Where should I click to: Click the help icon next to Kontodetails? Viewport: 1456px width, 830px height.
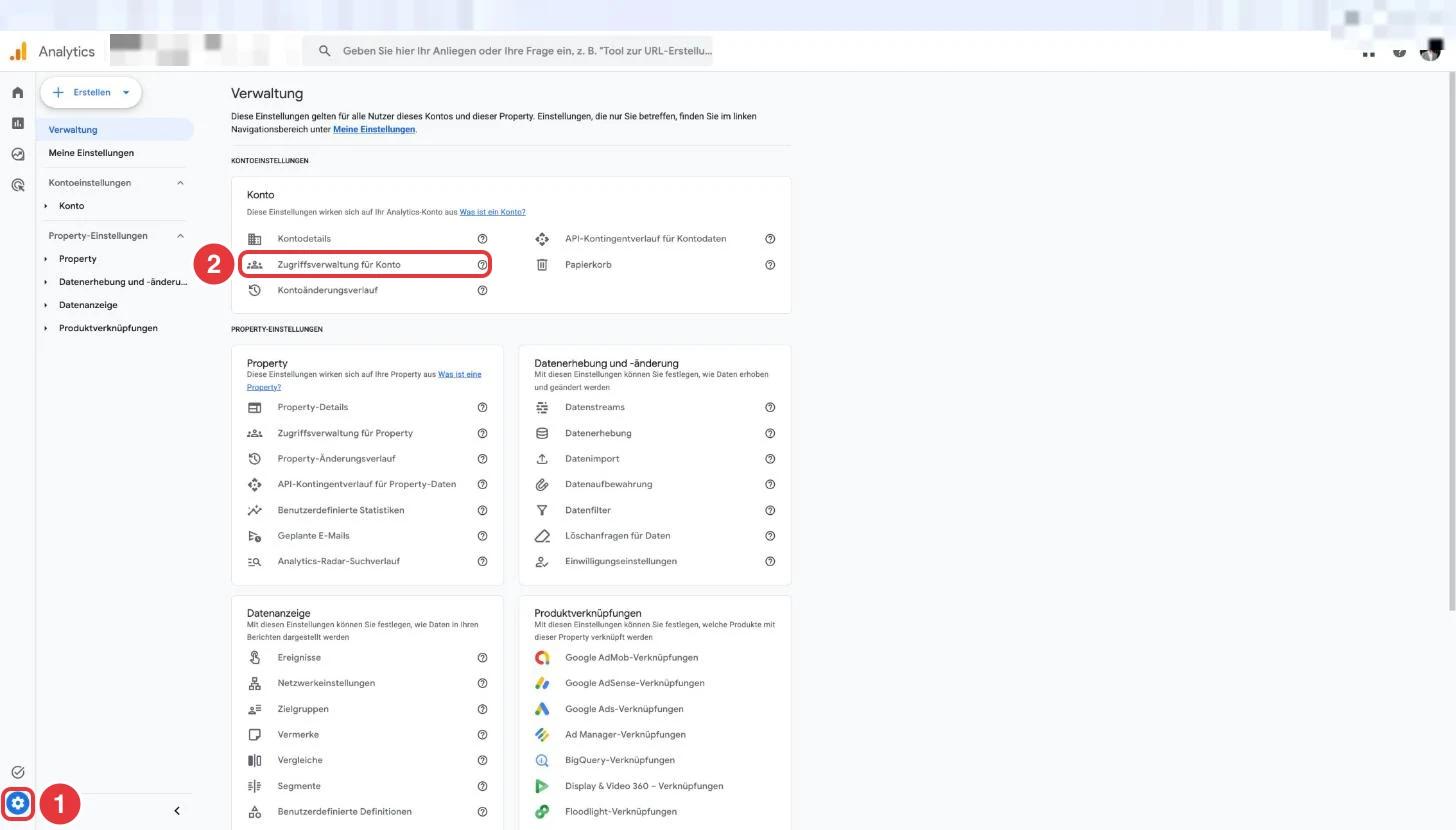482,239
